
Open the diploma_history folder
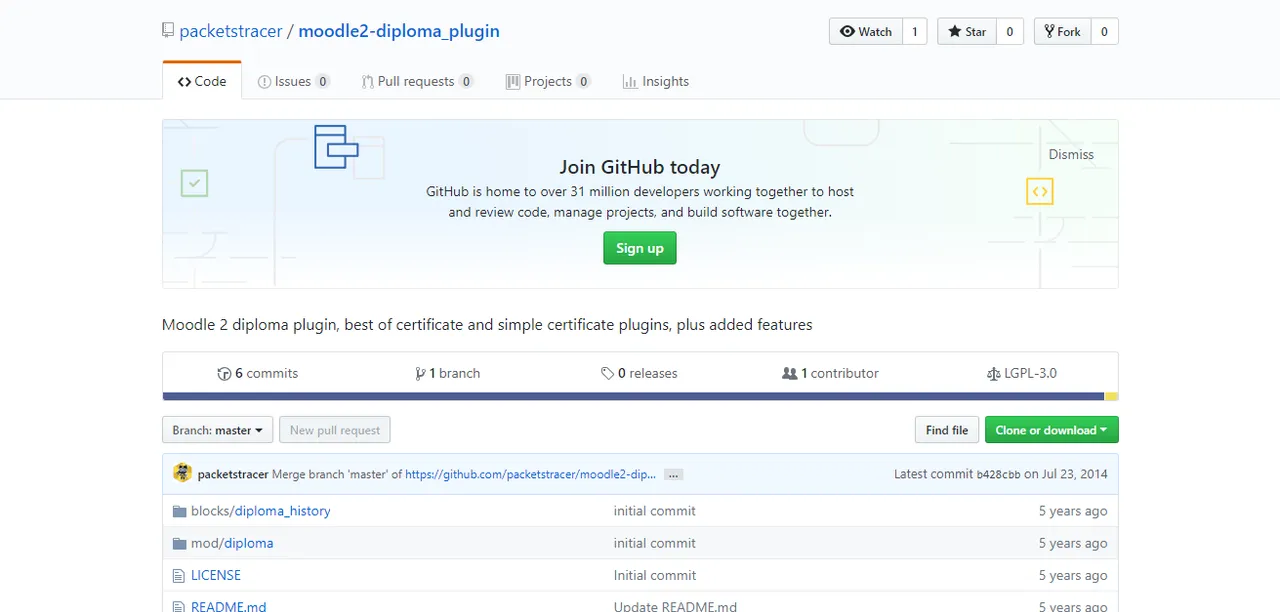(283, 511)
